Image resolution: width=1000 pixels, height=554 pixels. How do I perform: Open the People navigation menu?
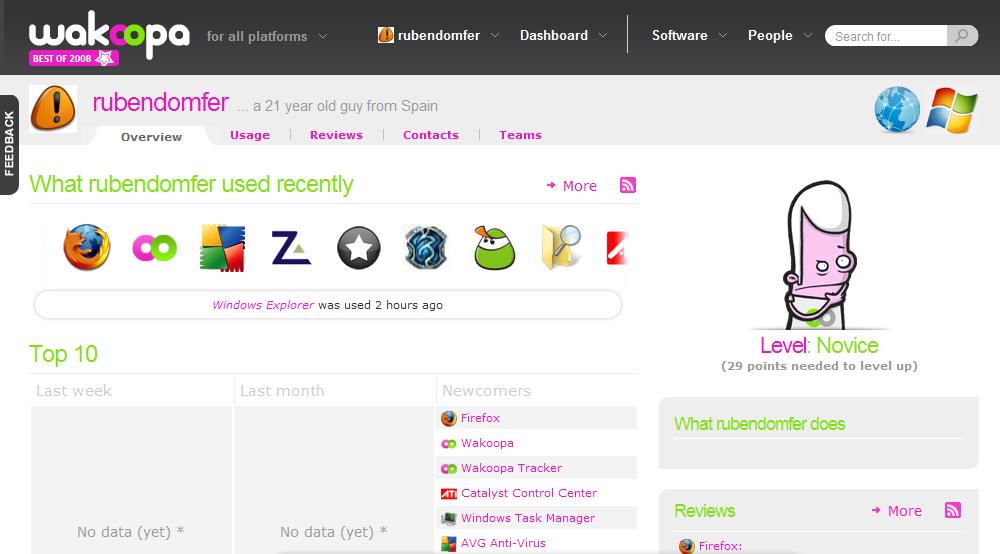pyautogui.click(x=780, y=35)
